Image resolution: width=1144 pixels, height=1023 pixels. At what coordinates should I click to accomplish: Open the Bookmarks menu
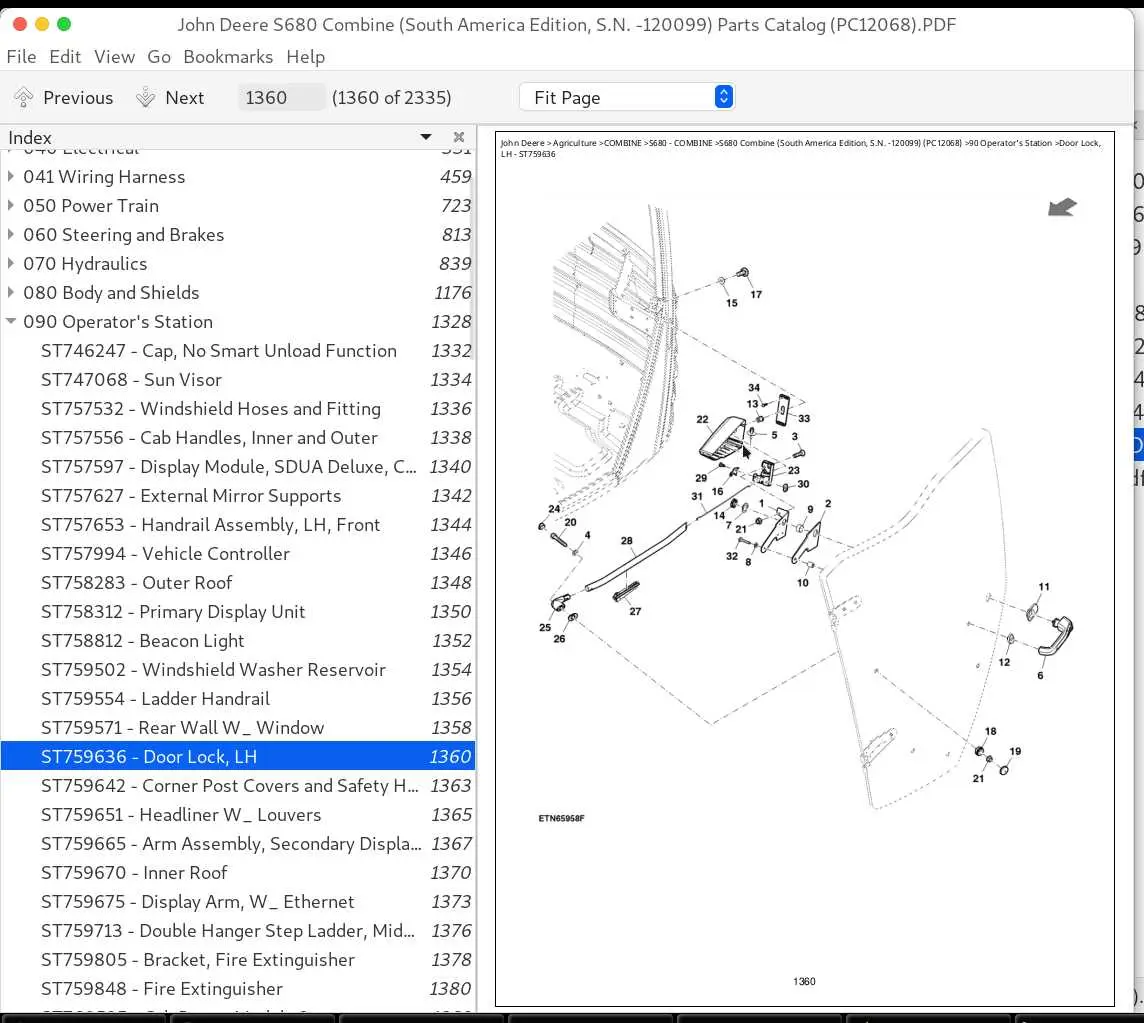tap(228, 57)
